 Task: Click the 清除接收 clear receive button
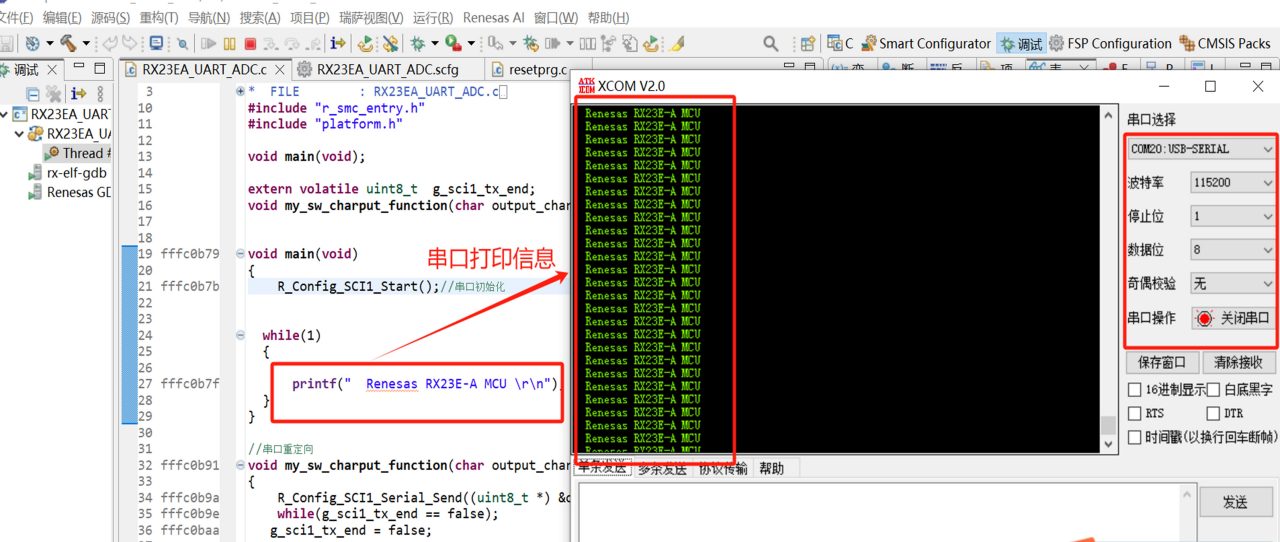(1238, 362)
